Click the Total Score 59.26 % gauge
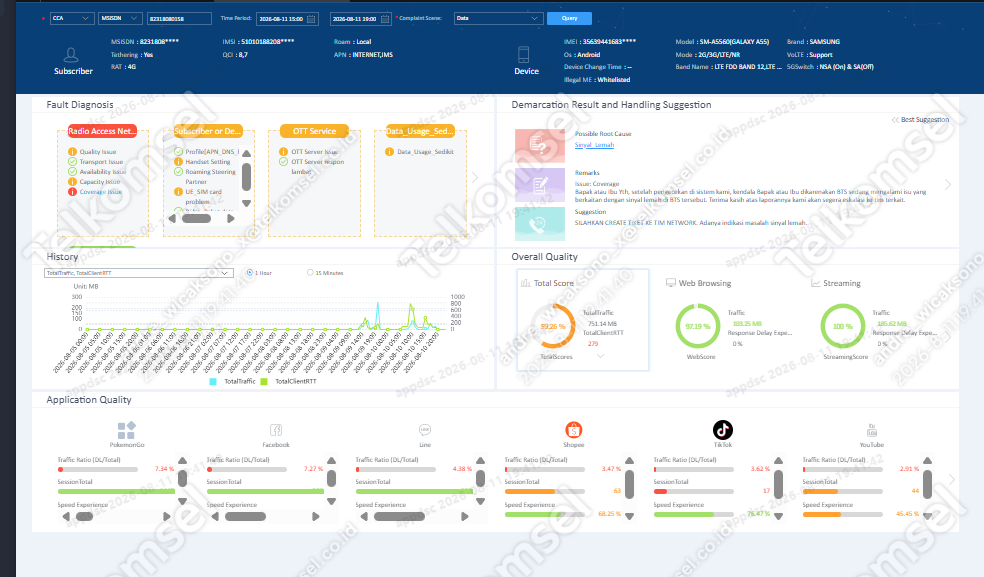984x577 pixels. click(x=554, y=326)
